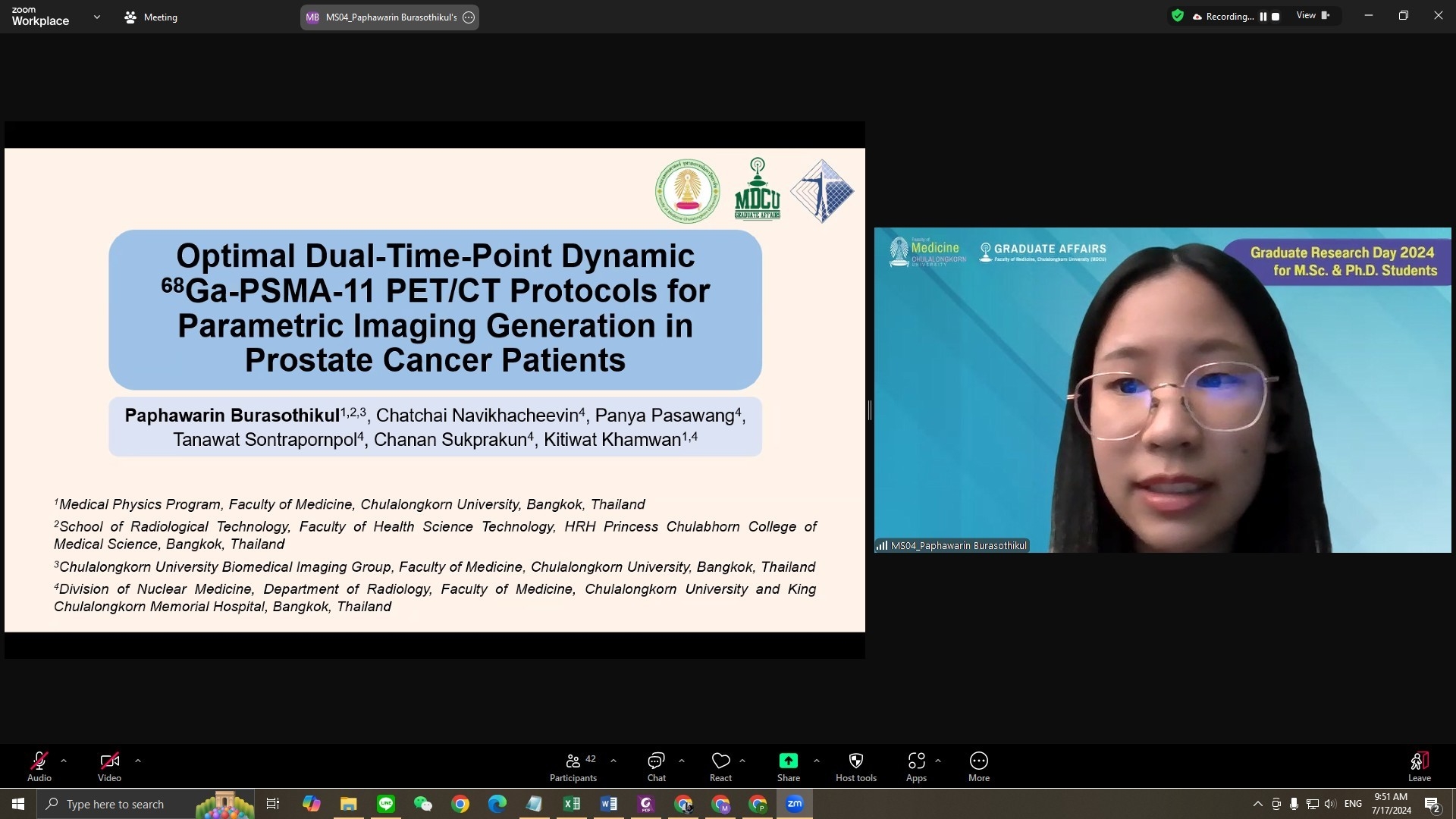
Task: Start Video camera
Action: pyautogui.click(x=109, y=766)
